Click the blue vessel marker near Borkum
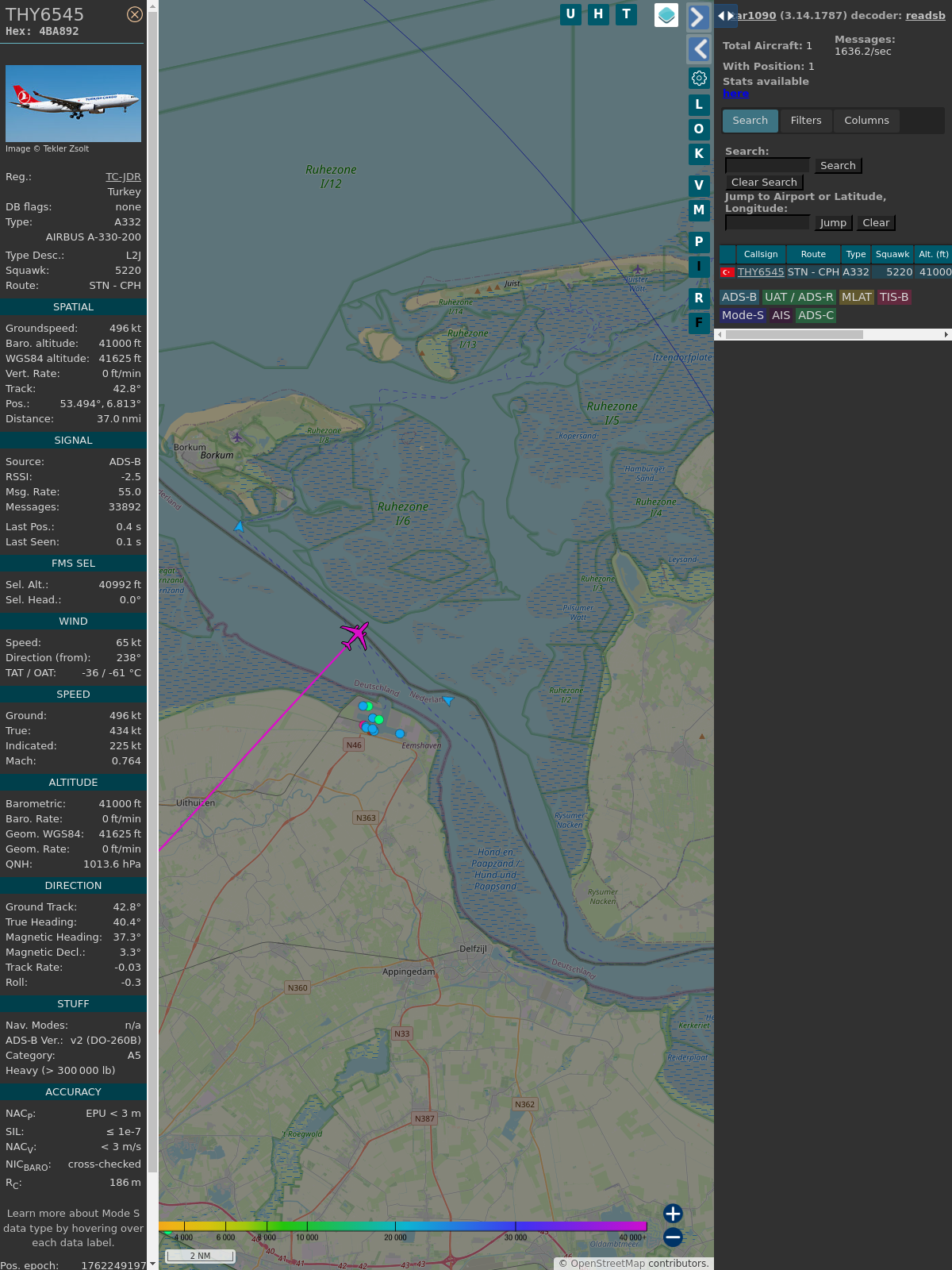Viewport: 952px width, 1270px height. coord(239,525)
